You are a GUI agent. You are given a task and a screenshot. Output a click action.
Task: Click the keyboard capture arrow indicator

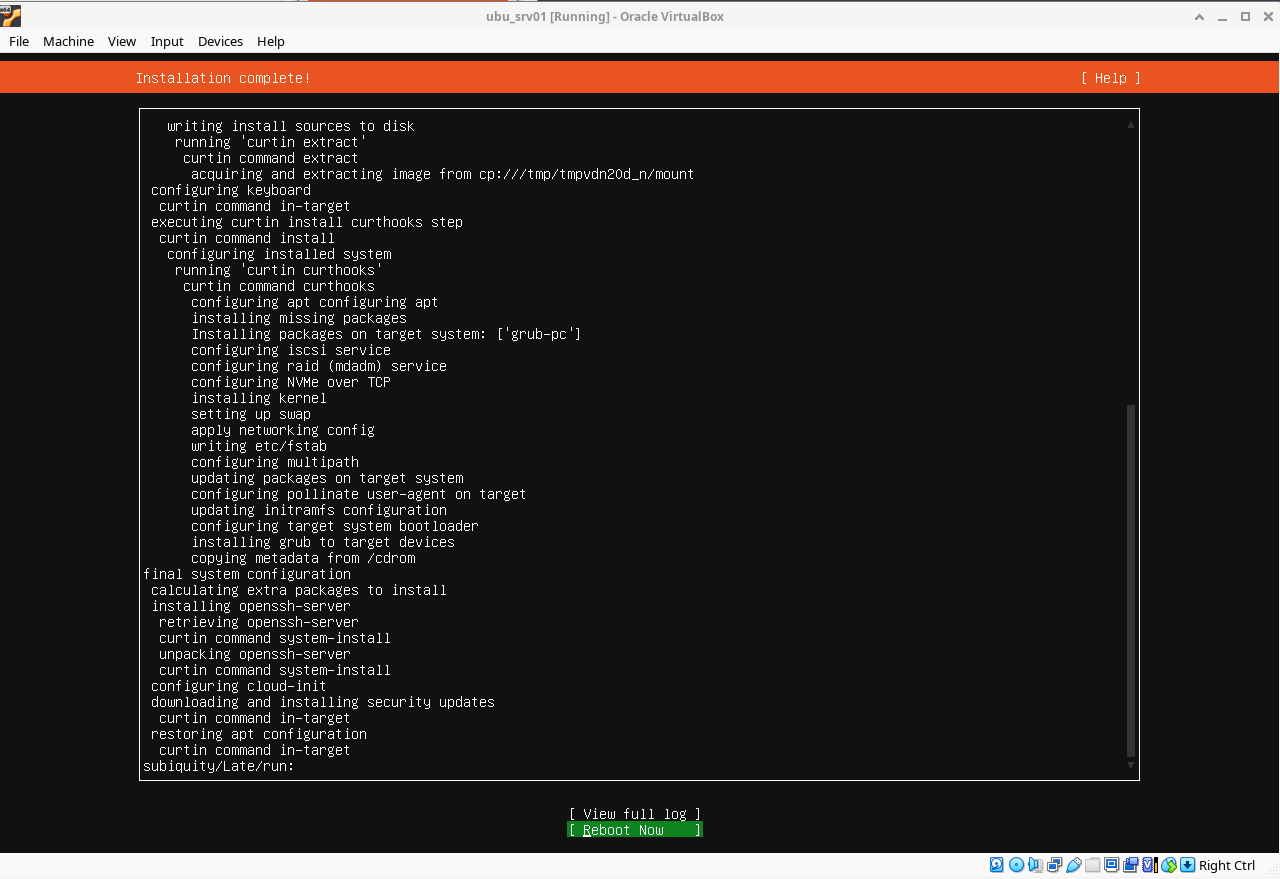click(1187, 865)
